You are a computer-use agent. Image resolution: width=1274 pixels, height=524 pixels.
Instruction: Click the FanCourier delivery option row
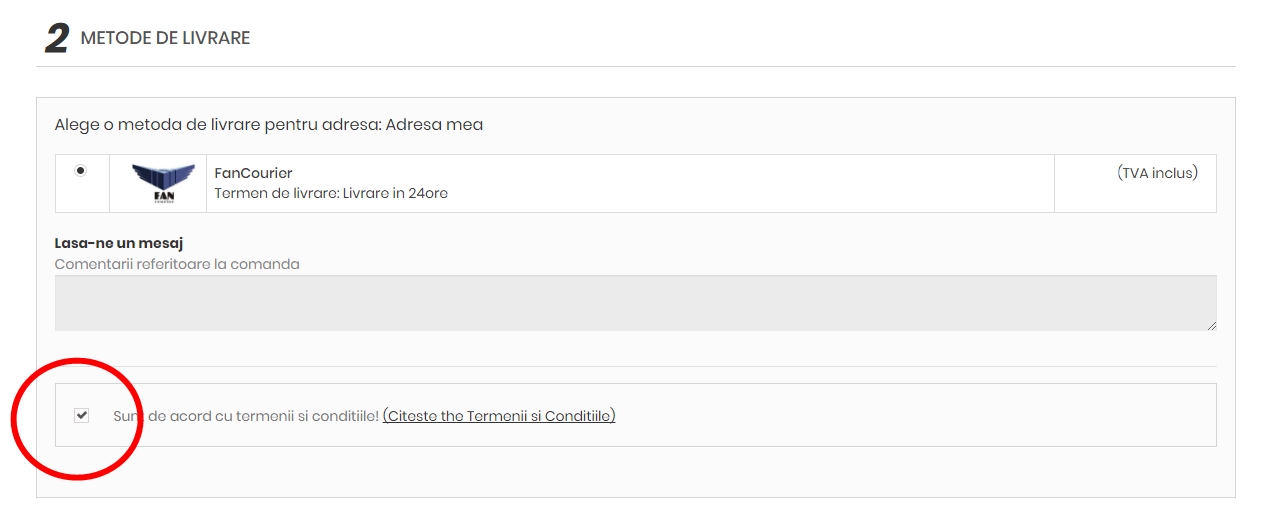[x=635, y=183]
